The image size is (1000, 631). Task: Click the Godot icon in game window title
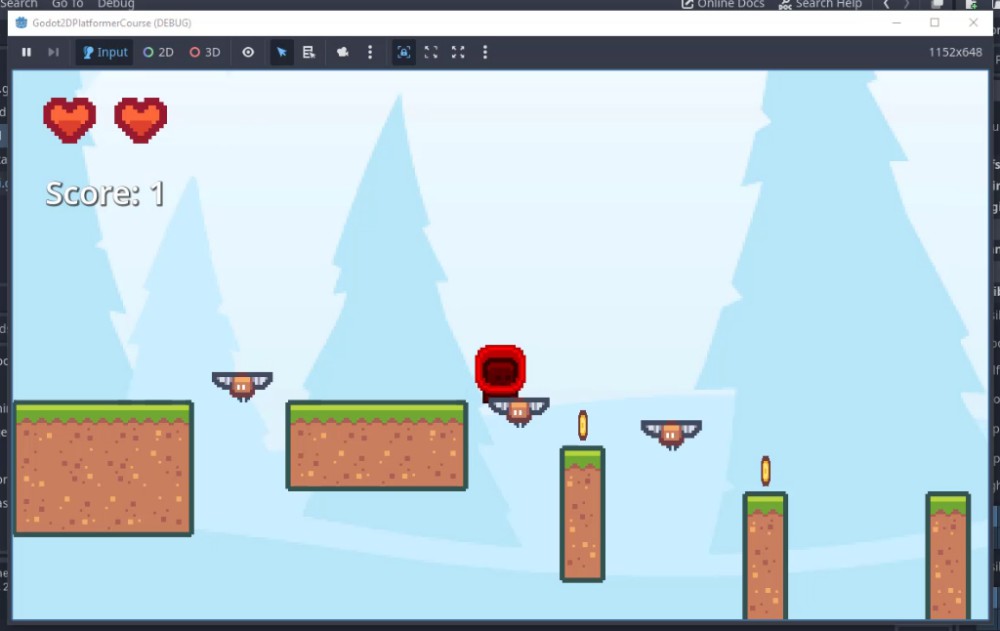click(x=21, y=23)
